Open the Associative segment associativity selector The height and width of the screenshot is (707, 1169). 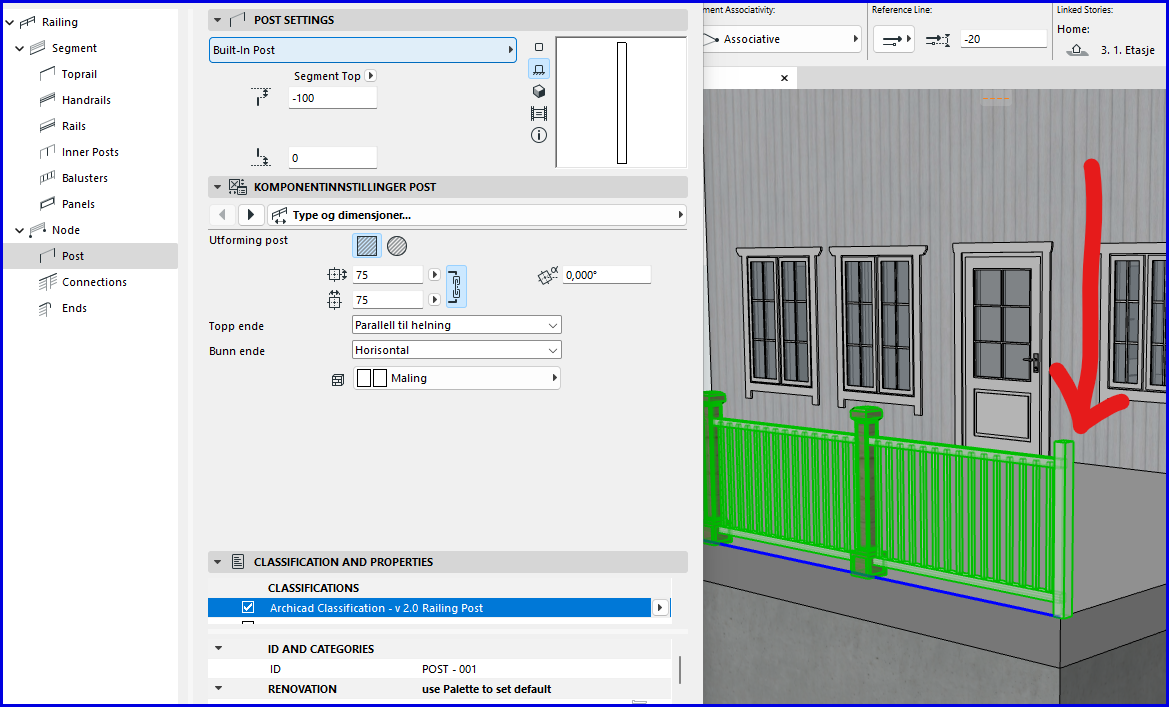coord(781,39)
